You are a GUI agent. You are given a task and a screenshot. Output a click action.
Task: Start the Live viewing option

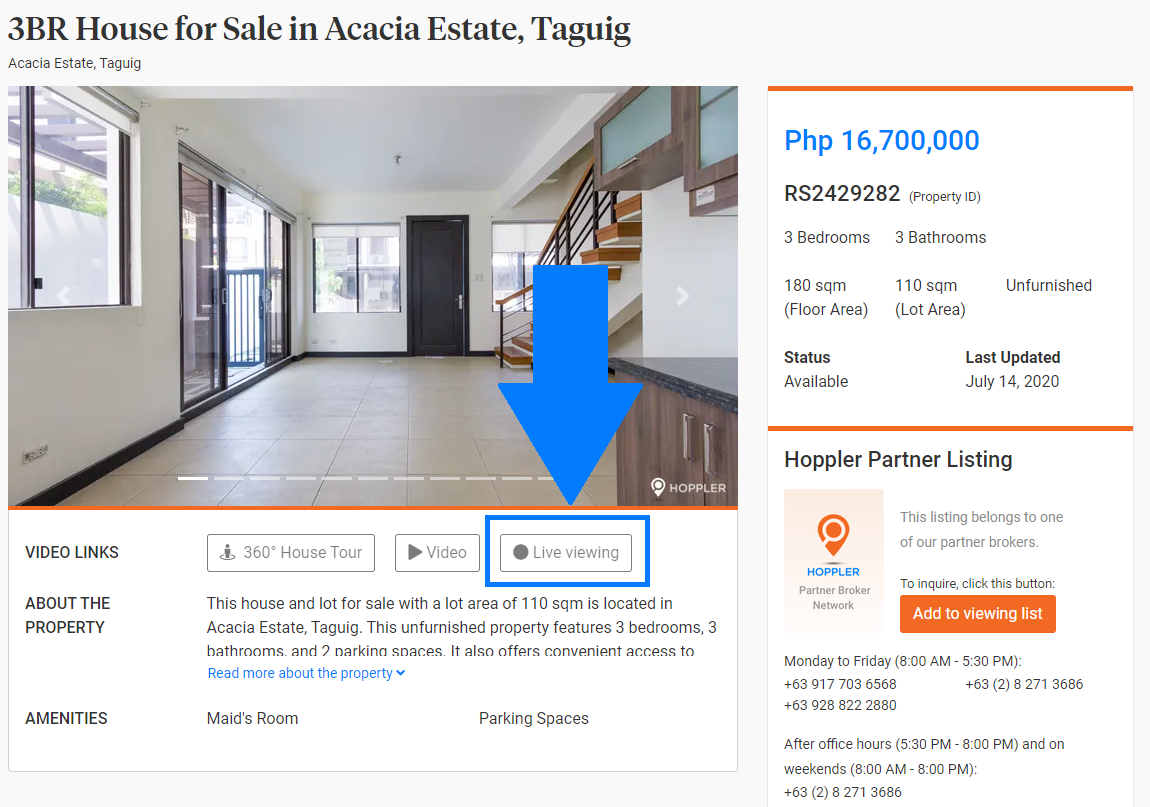point(566,552)
